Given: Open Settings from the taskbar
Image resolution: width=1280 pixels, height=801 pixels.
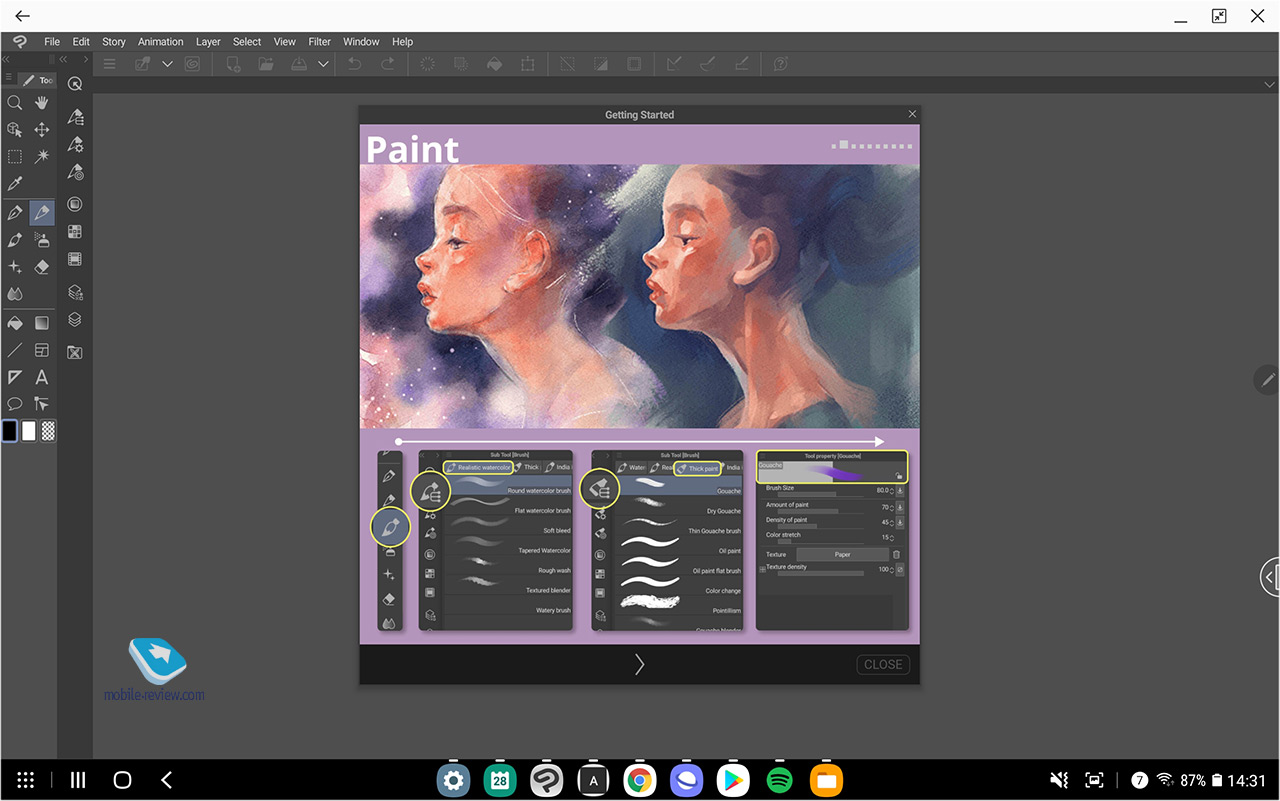Looking at the screenshot, I should click(454, 780).
